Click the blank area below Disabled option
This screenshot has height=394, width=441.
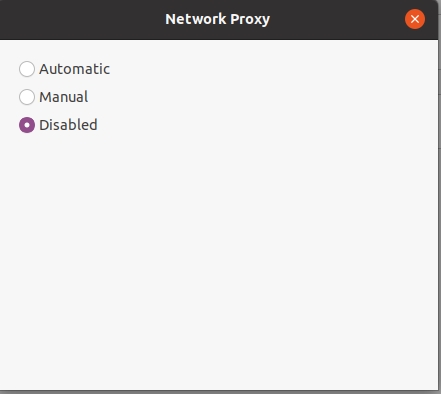click(x=219, y=262)
